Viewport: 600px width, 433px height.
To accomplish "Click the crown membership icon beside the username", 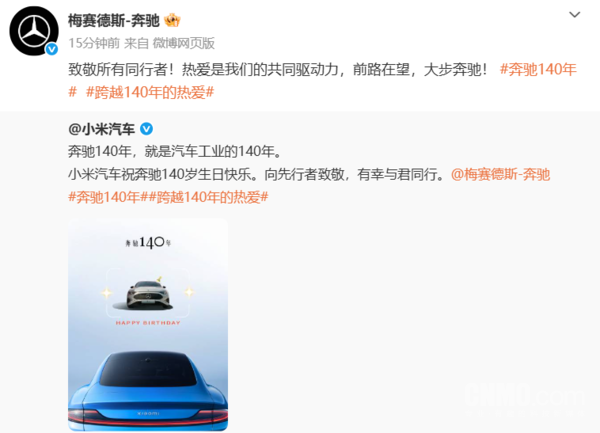I will coord(172,20).
